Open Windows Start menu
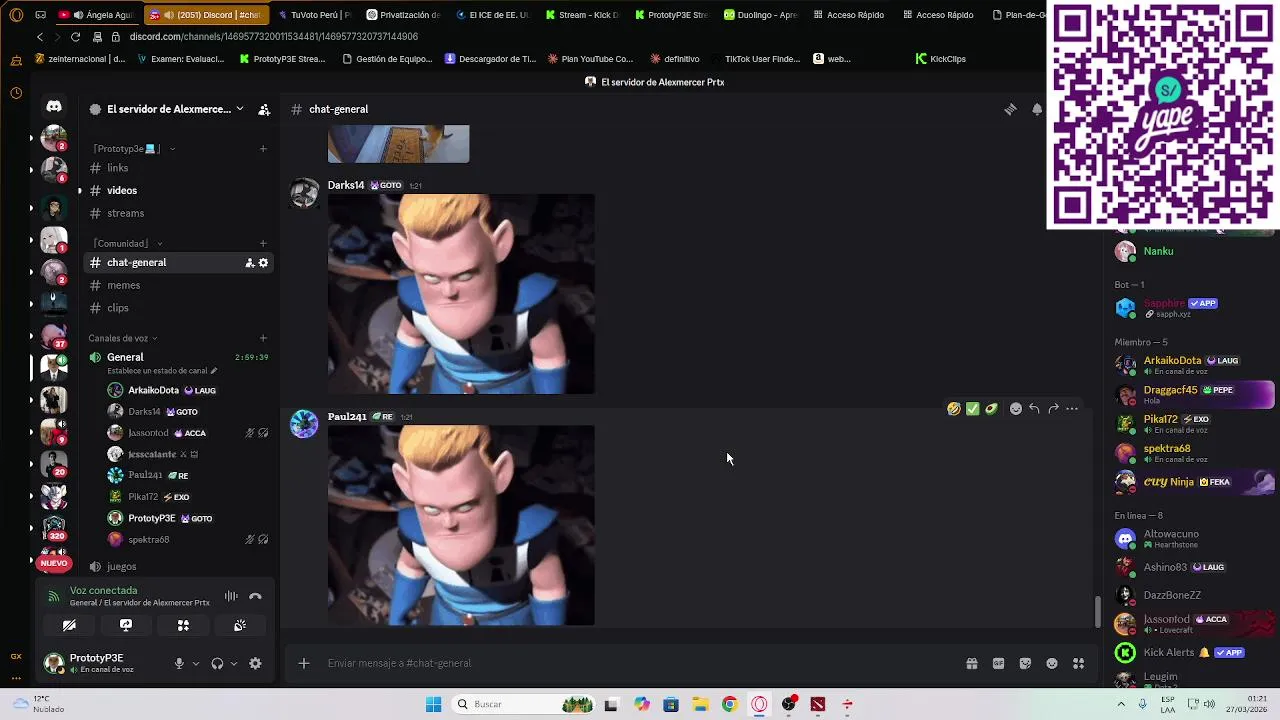The image size is (1280, 720). [x=433, y=704]
